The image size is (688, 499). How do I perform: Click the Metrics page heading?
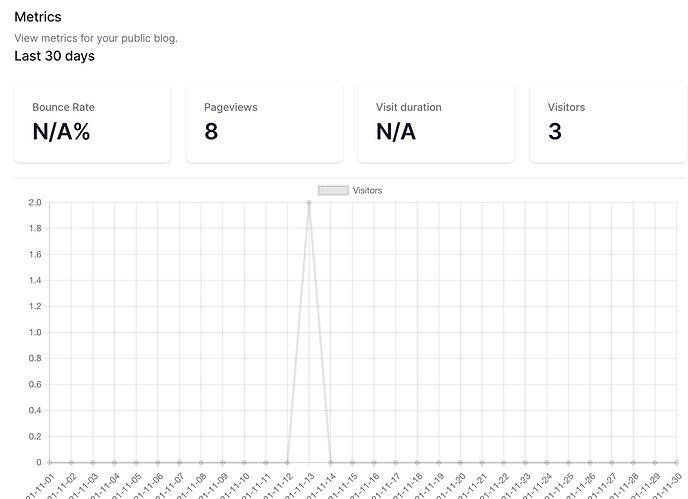38,17
